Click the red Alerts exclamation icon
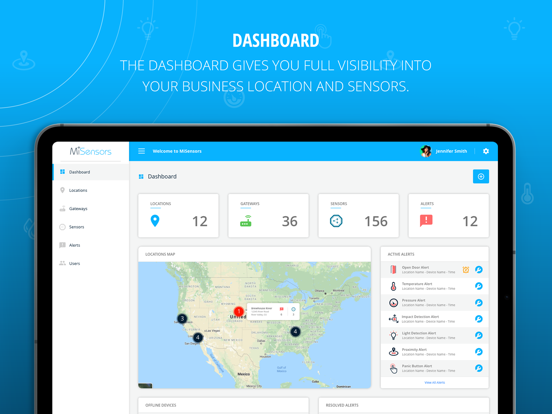Image resolution: width=552 pixels, height=414 pixels. [x=426, y=221]
